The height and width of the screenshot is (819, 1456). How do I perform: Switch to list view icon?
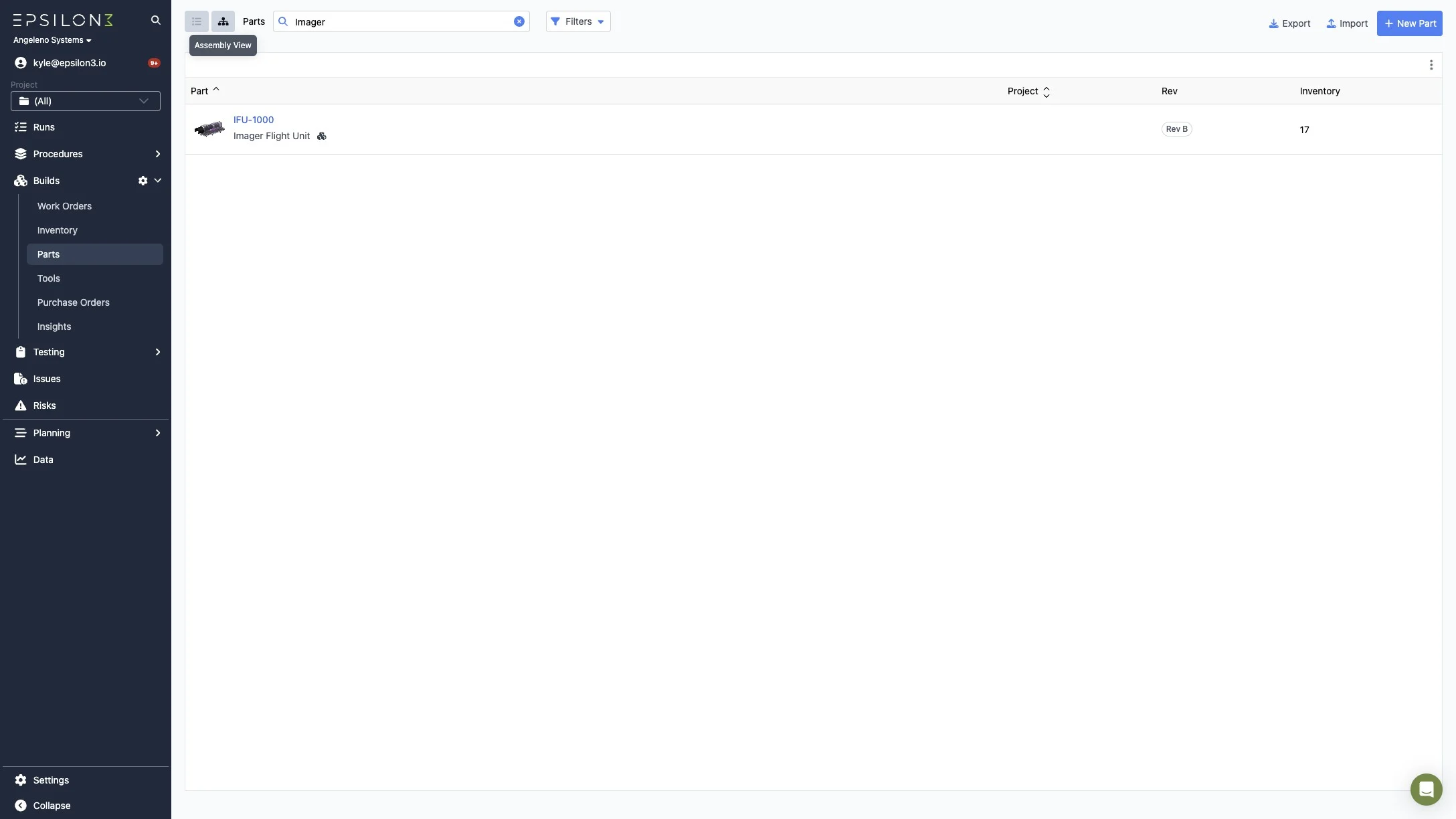(196, 21)
